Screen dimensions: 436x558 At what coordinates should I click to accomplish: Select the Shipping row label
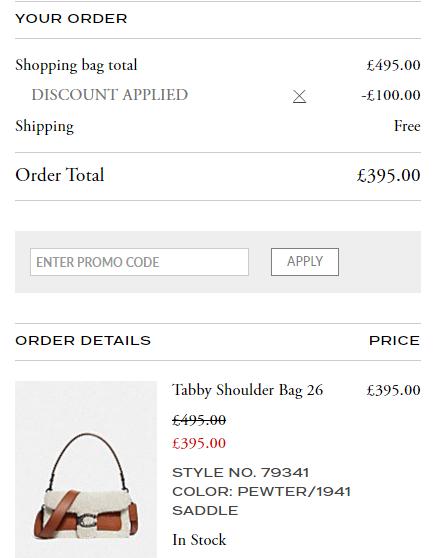pyautogui.click(x=44, y=126)
